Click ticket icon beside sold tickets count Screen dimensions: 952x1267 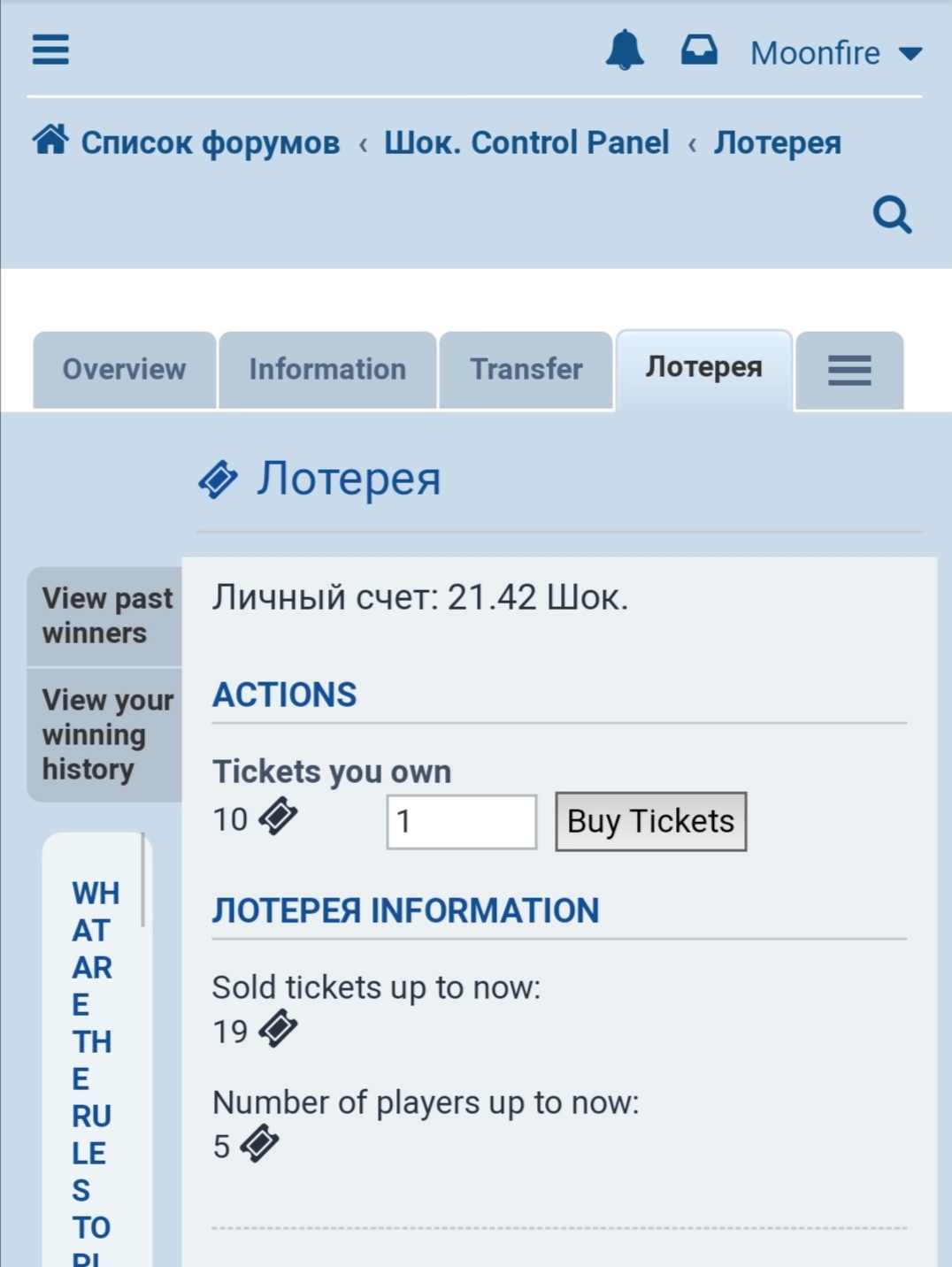pos(278,1028)
